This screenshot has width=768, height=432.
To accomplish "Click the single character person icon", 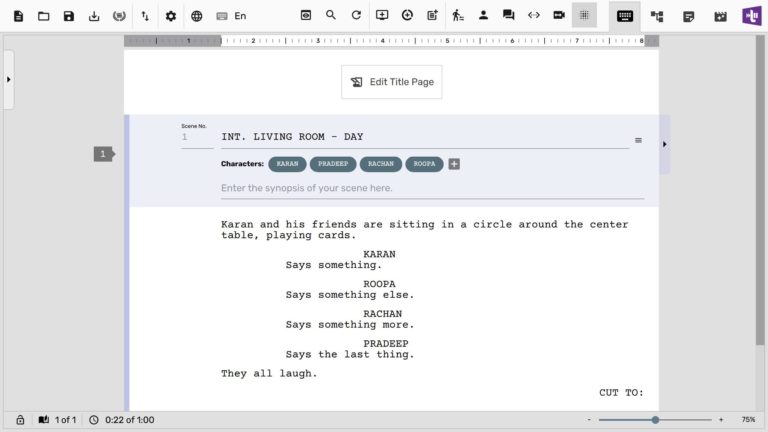I will point(483,16).
